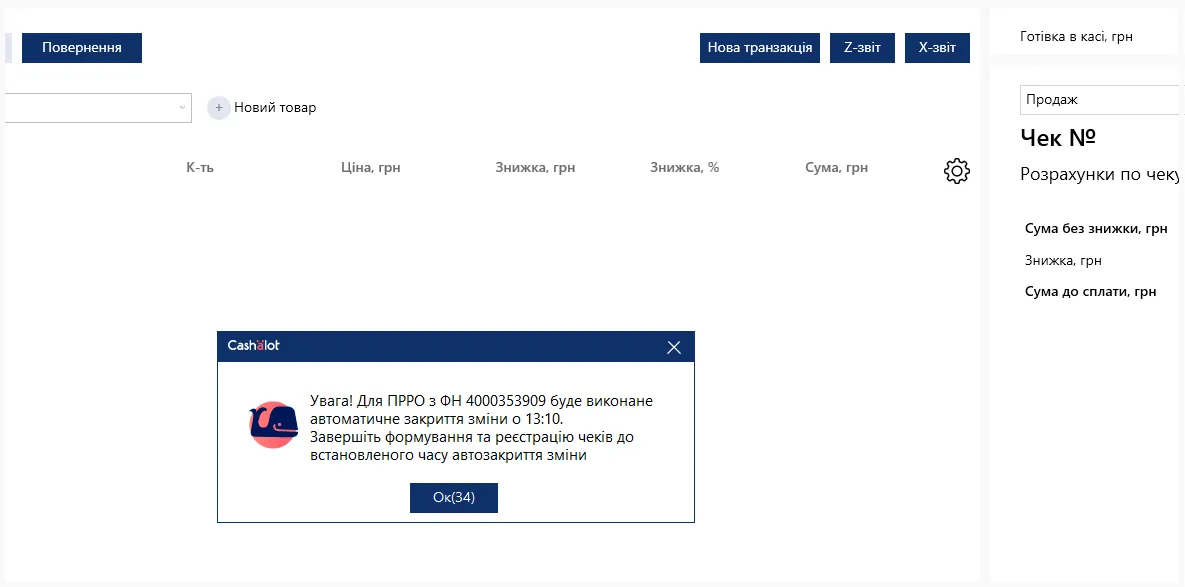The height and width of the screenshot is (587, 1185).
Task: Expand the product search dropdown arrow
Action: pyautogui.click(x=182, y=107)
